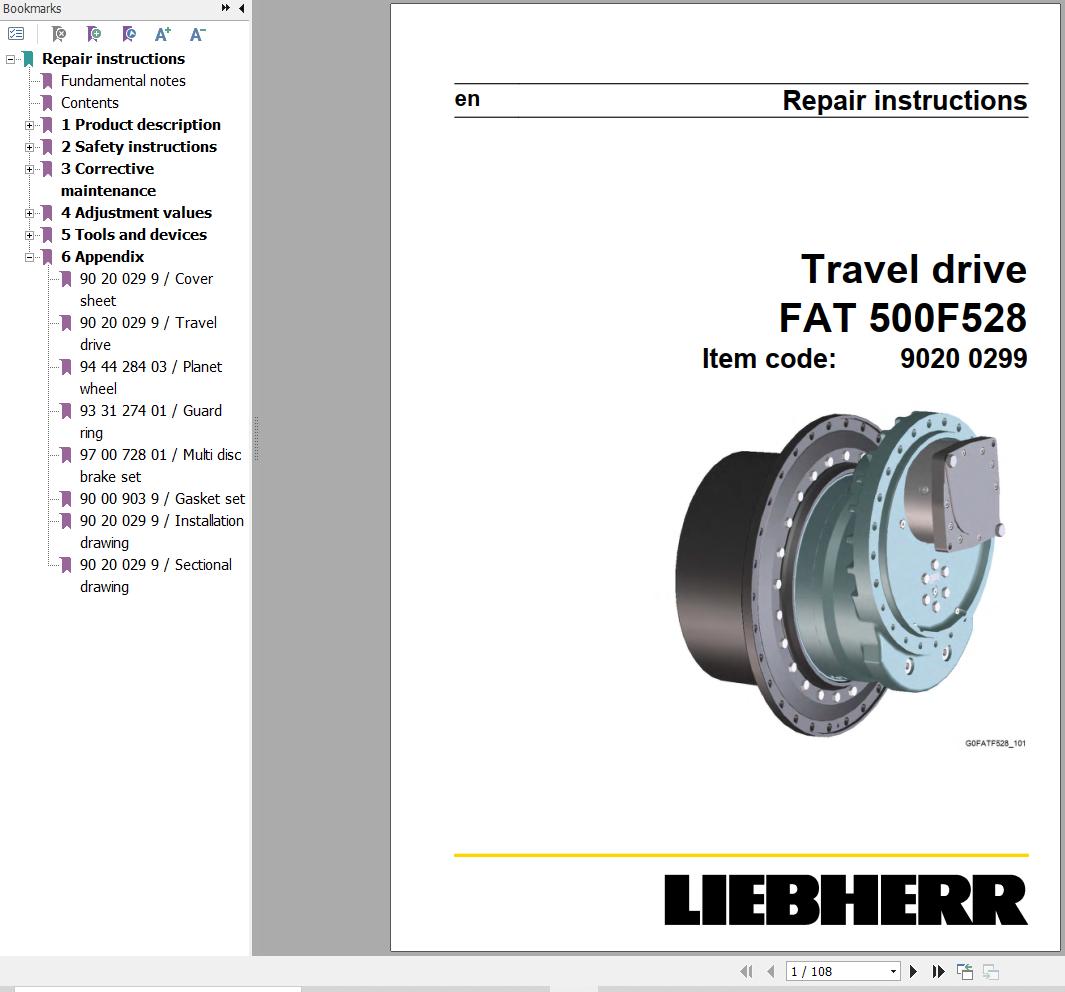Collapse the Repair instructions root bookmark
This screenshot has height=992, width=1065.
coord(10,59)
